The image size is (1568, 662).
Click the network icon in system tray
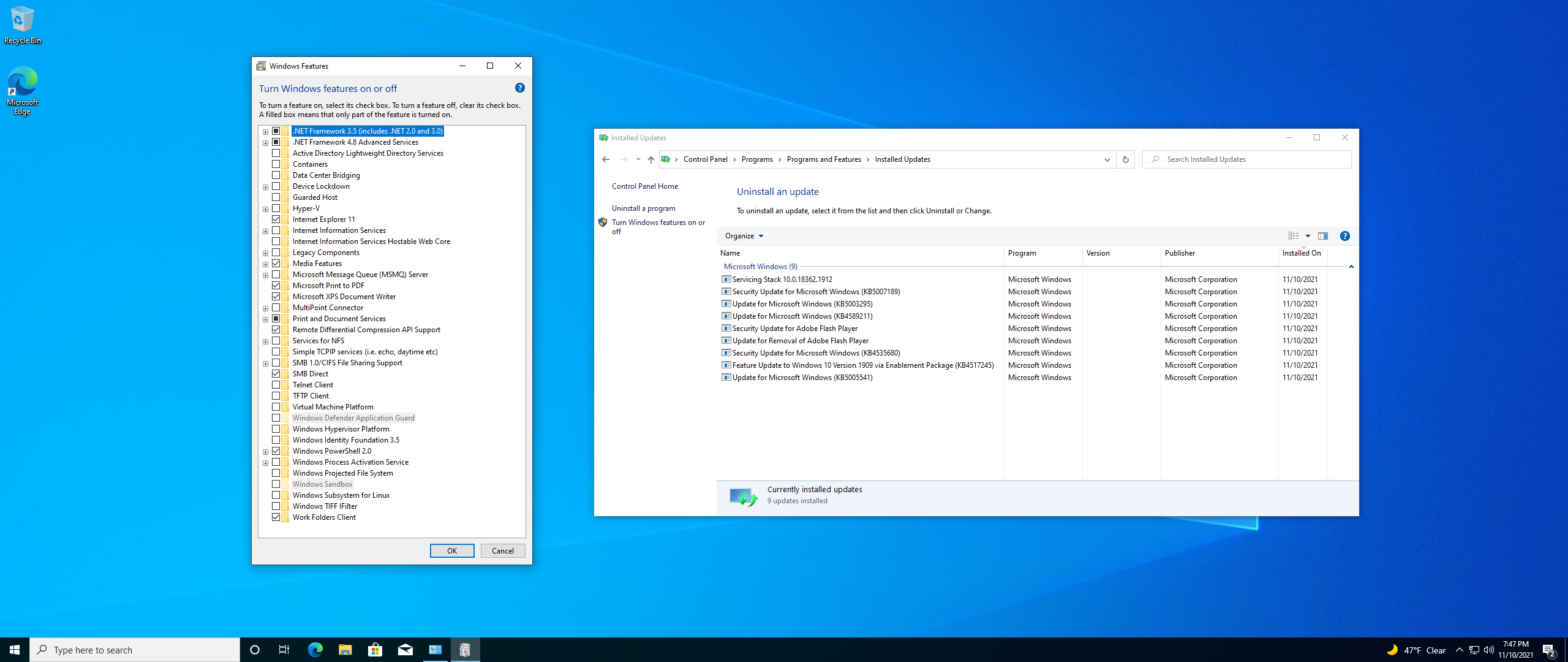(1474, 650)
